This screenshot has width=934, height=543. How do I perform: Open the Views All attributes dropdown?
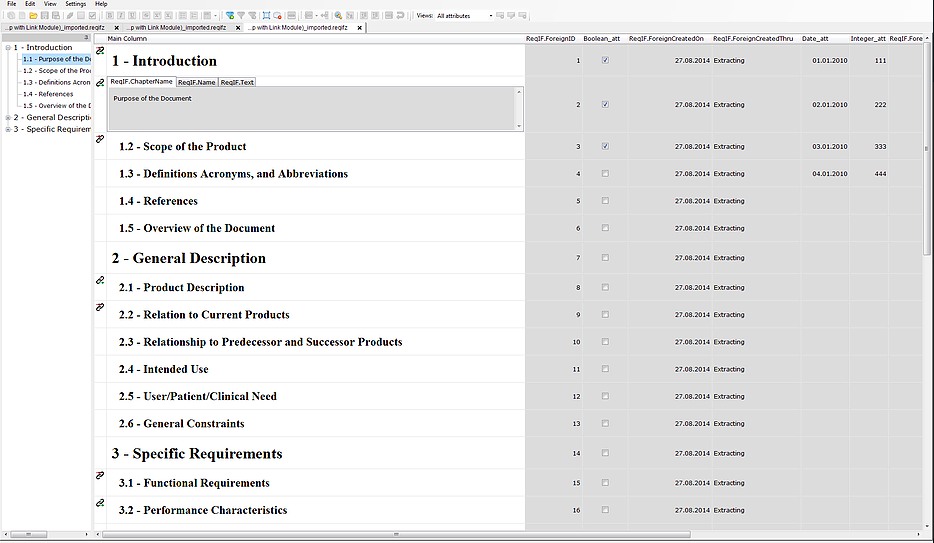point(465,16)
